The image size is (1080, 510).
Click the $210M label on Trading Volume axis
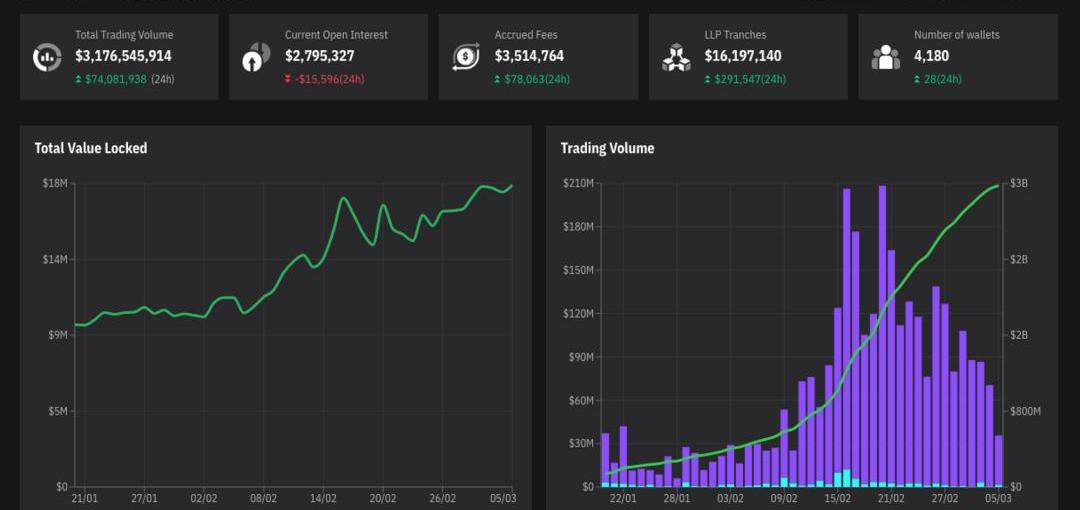click(x=579, y=183)
